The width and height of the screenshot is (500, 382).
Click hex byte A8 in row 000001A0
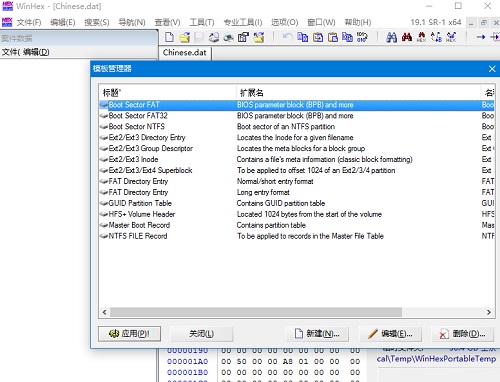(x=288, y=361)
